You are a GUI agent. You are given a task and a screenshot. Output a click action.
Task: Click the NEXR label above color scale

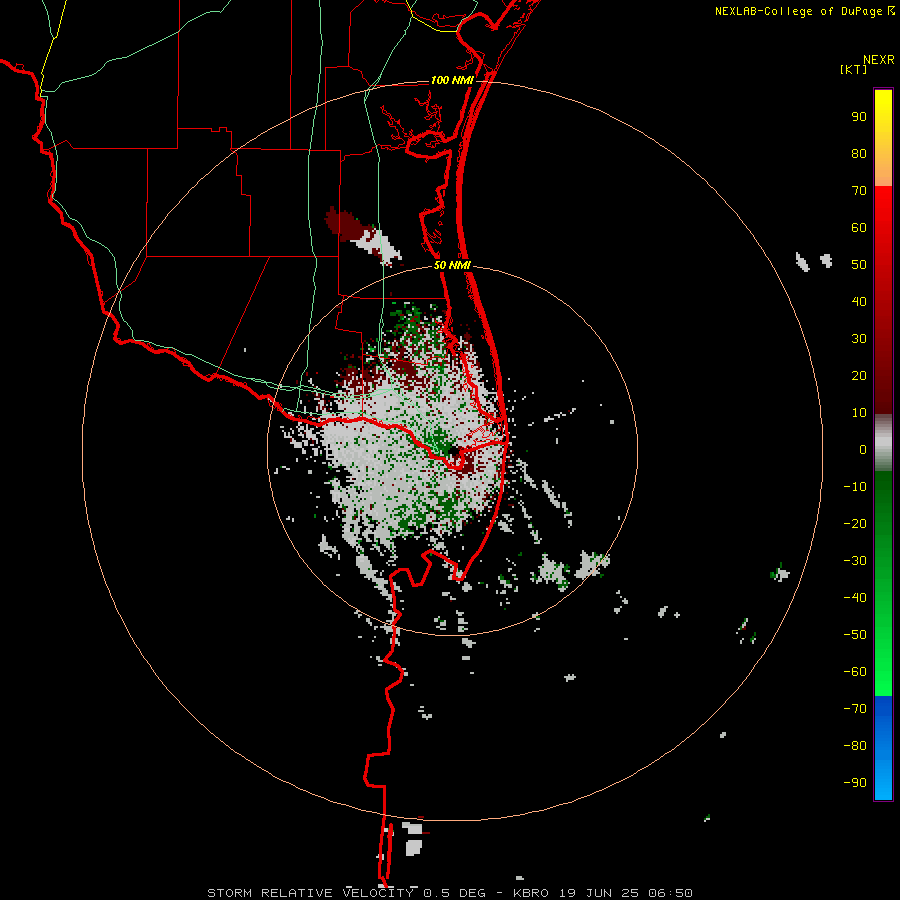click(x=879, y=60)
